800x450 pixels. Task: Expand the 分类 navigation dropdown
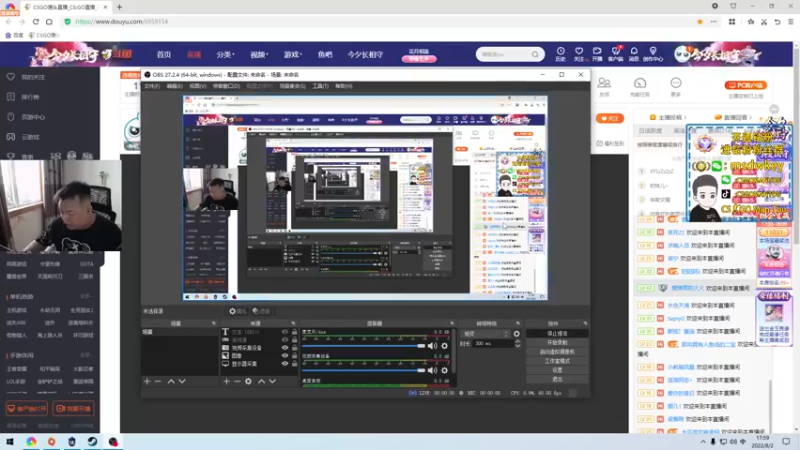225,54
